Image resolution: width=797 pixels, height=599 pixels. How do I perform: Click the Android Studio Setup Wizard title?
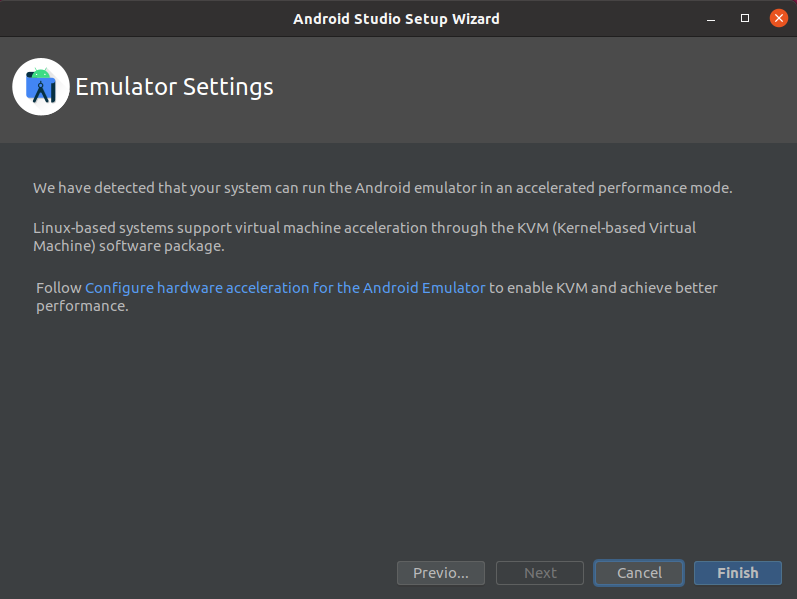(x=396, y=19)
